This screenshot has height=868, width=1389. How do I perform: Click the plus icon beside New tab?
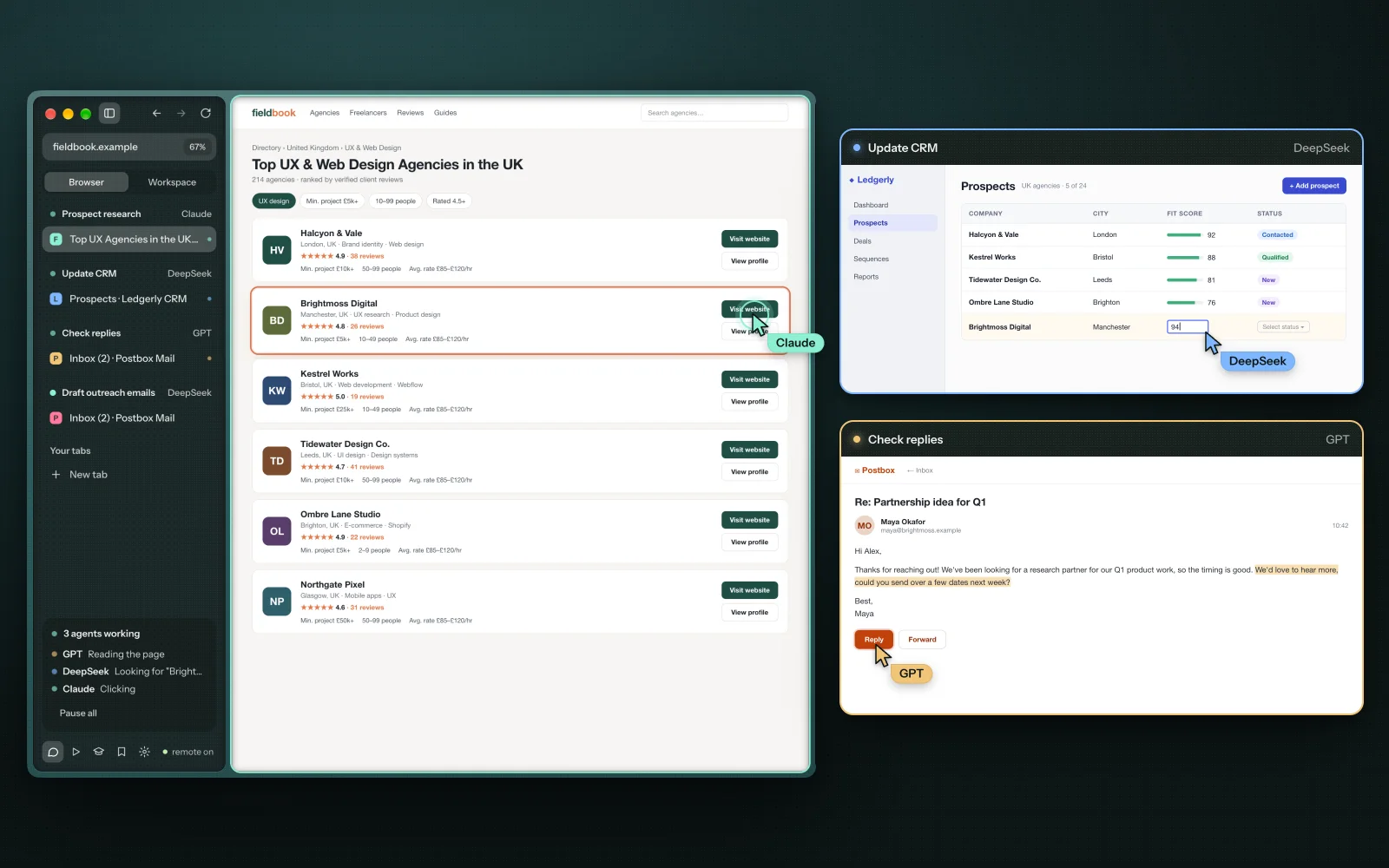[56, 475]
